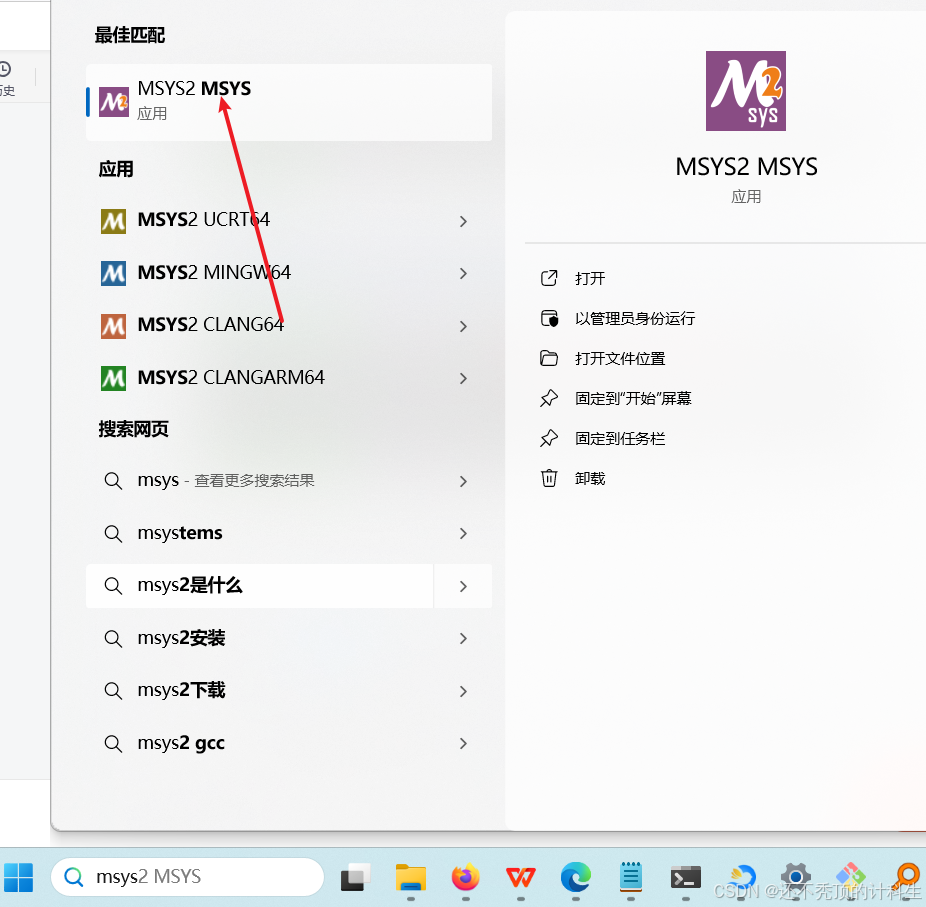This screenshot has width=926, height=907.
Task: Open the Settings gear on the taskbar
Action: 795,877
